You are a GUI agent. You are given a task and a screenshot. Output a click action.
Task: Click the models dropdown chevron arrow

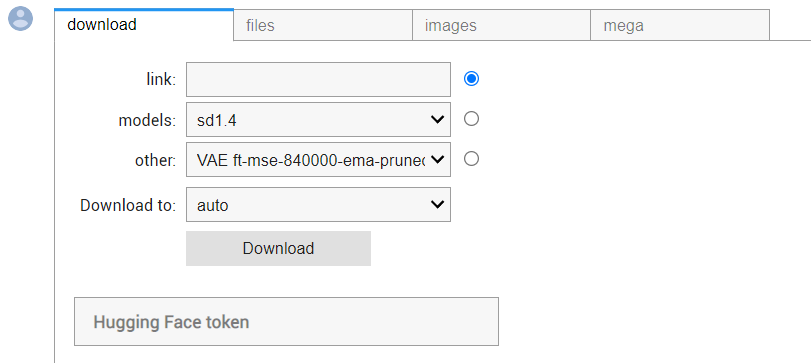pyautogui.click(x=437, y=119)
